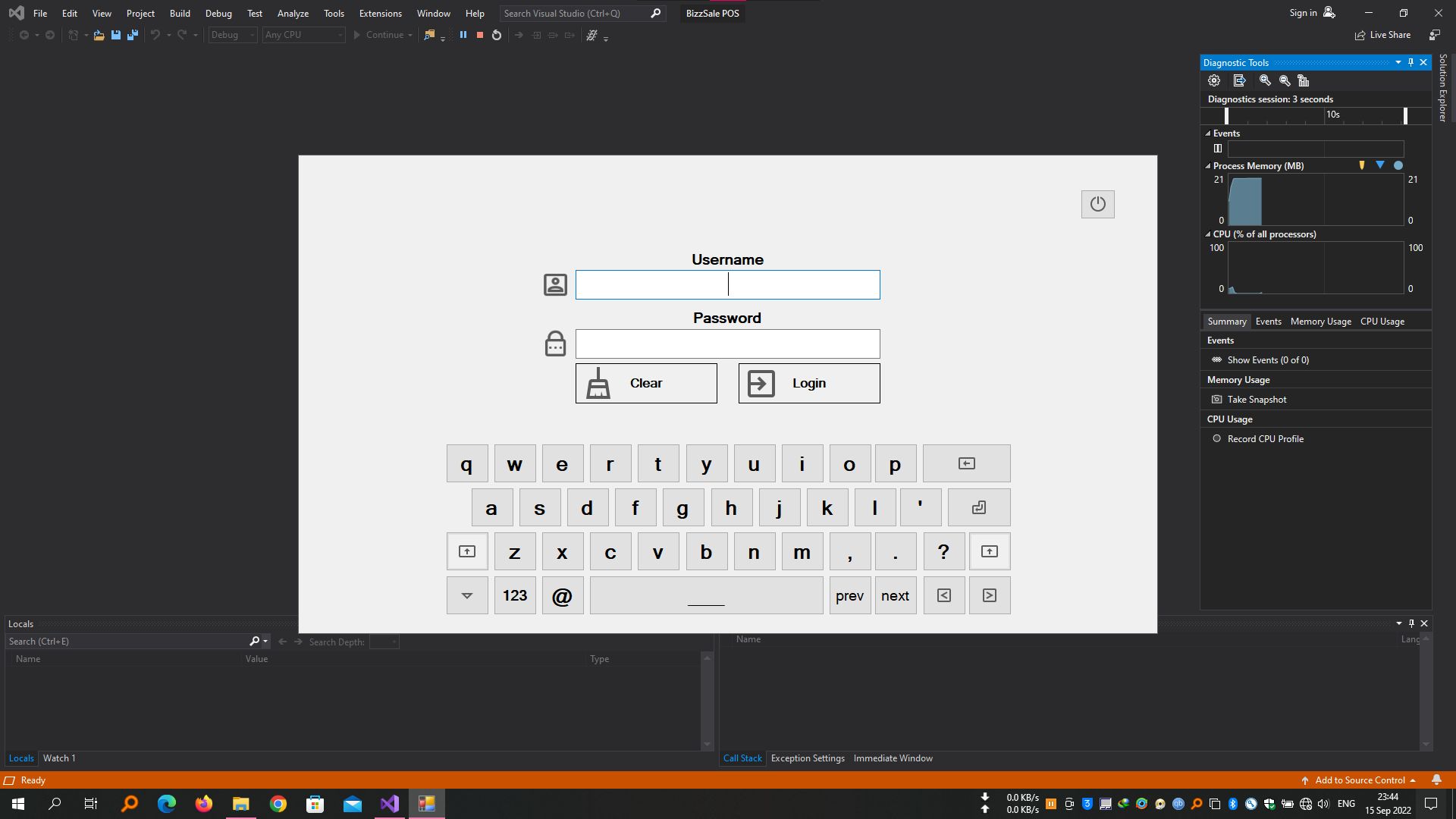Toggle the left Shift key on the on-screen keyboard
1456x819 pixels.
pyautogui.click(x=467, y=552)
